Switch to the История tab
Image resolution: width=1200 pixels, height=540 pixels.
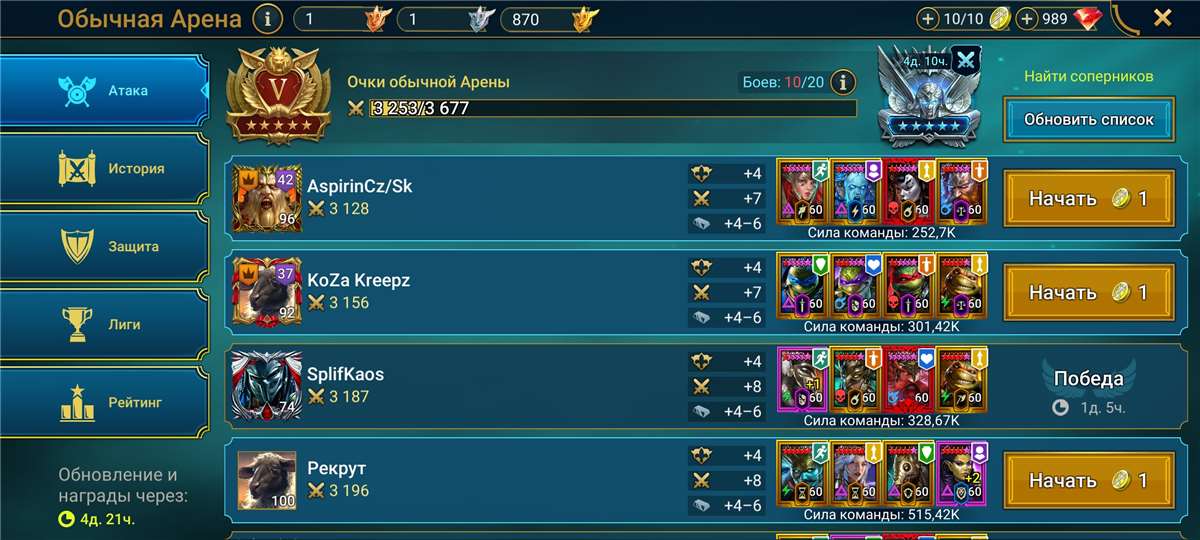pyautogui.click(x=104, y=169)
